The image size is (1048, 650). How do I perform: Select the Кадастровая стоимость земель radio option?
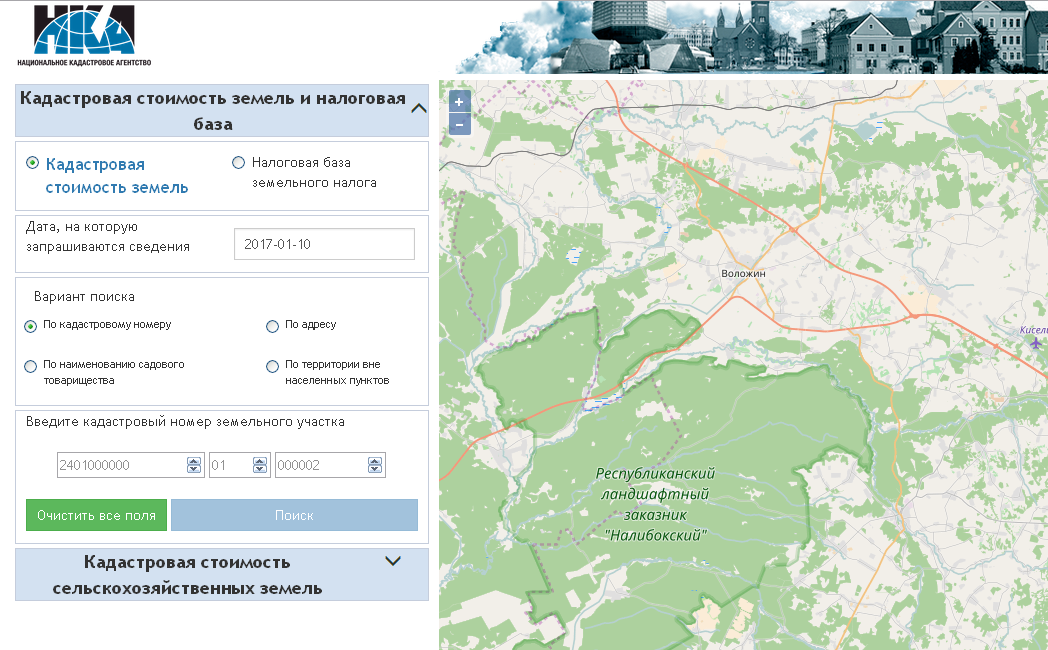pos(33,163)
